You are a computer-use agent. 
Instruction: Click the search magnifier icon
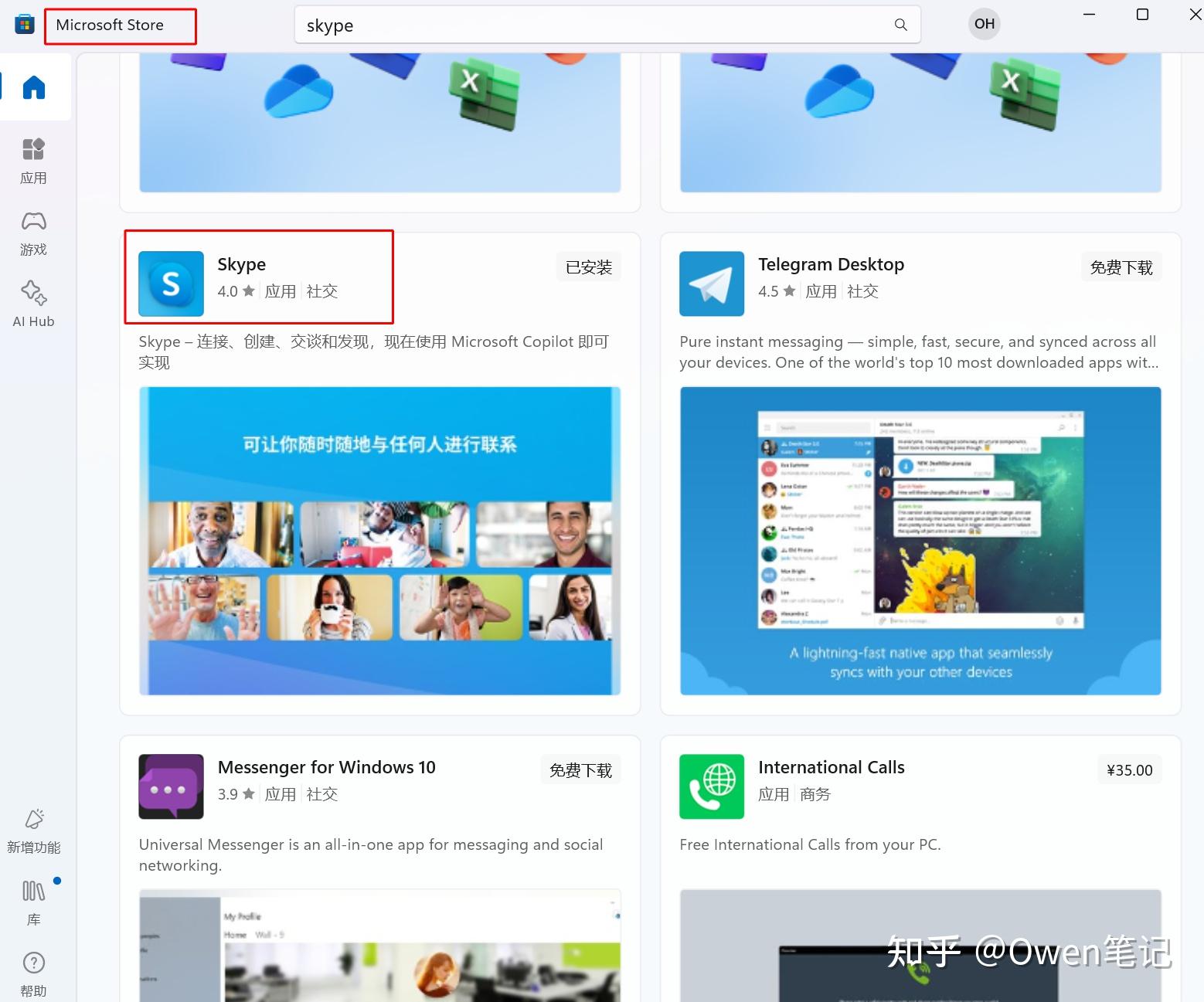point(900,25)
